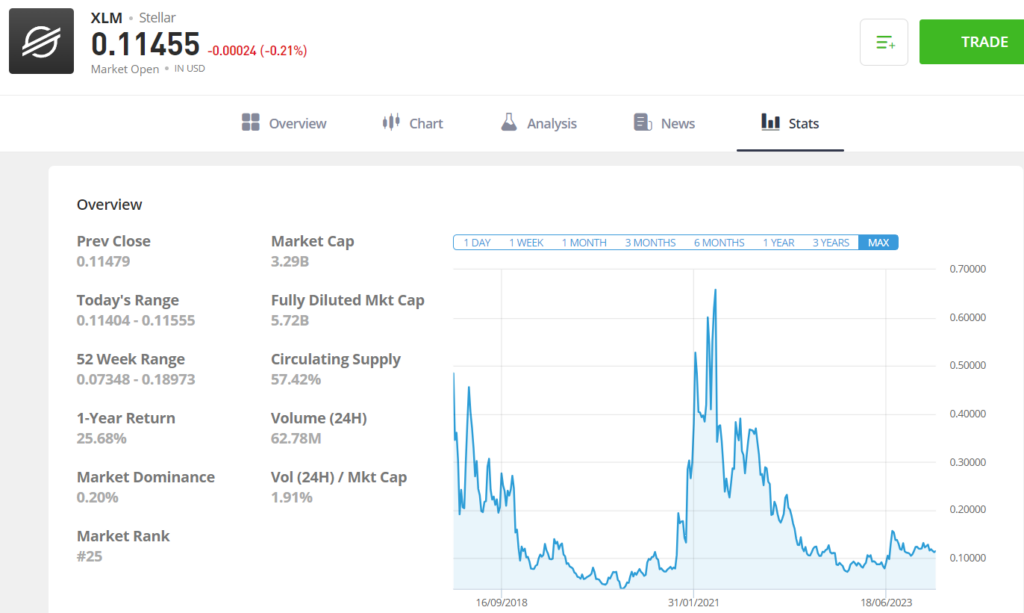Click the Market Open status text

(125, 69)
